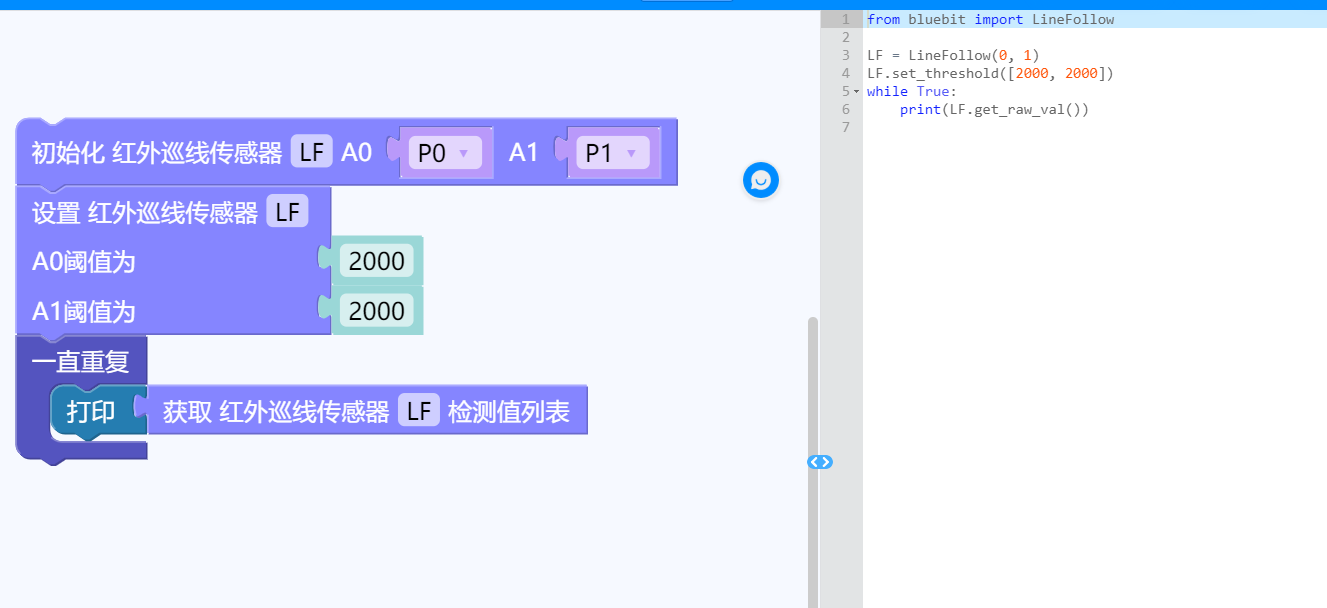Click code line 'from bluebit import LineFollow'
Image resolution: width=1327 pixels, height=608 pixels.
pyautogui.click(x=990, y=19)
